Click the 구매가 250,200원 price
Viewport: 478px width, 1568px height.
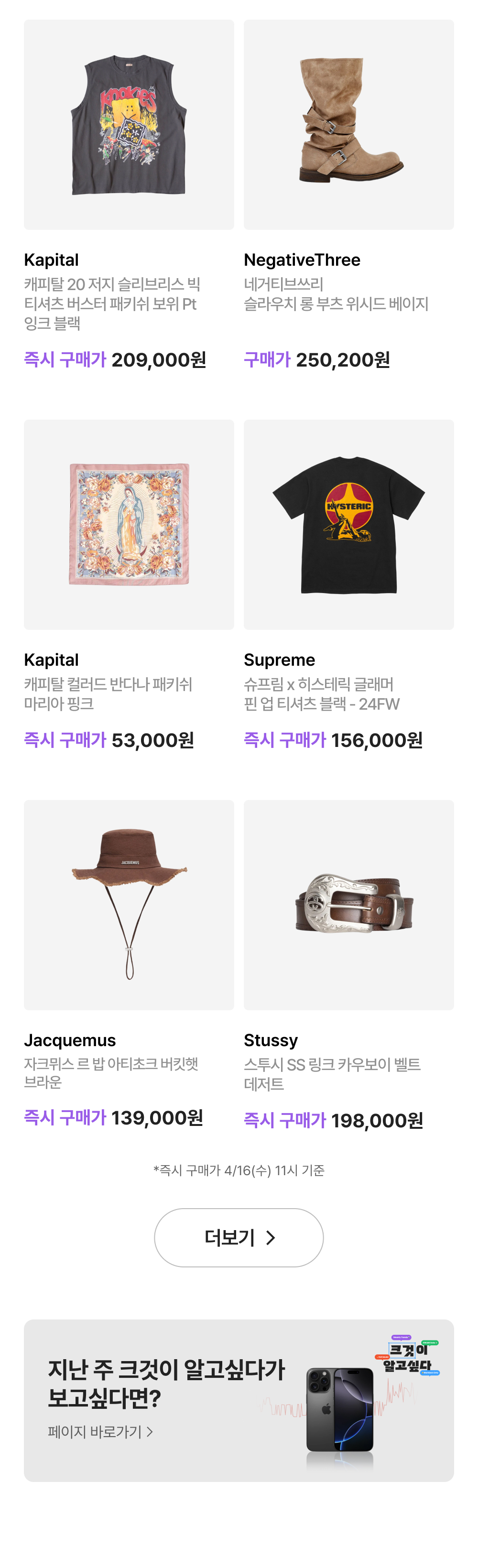(316, 360)
